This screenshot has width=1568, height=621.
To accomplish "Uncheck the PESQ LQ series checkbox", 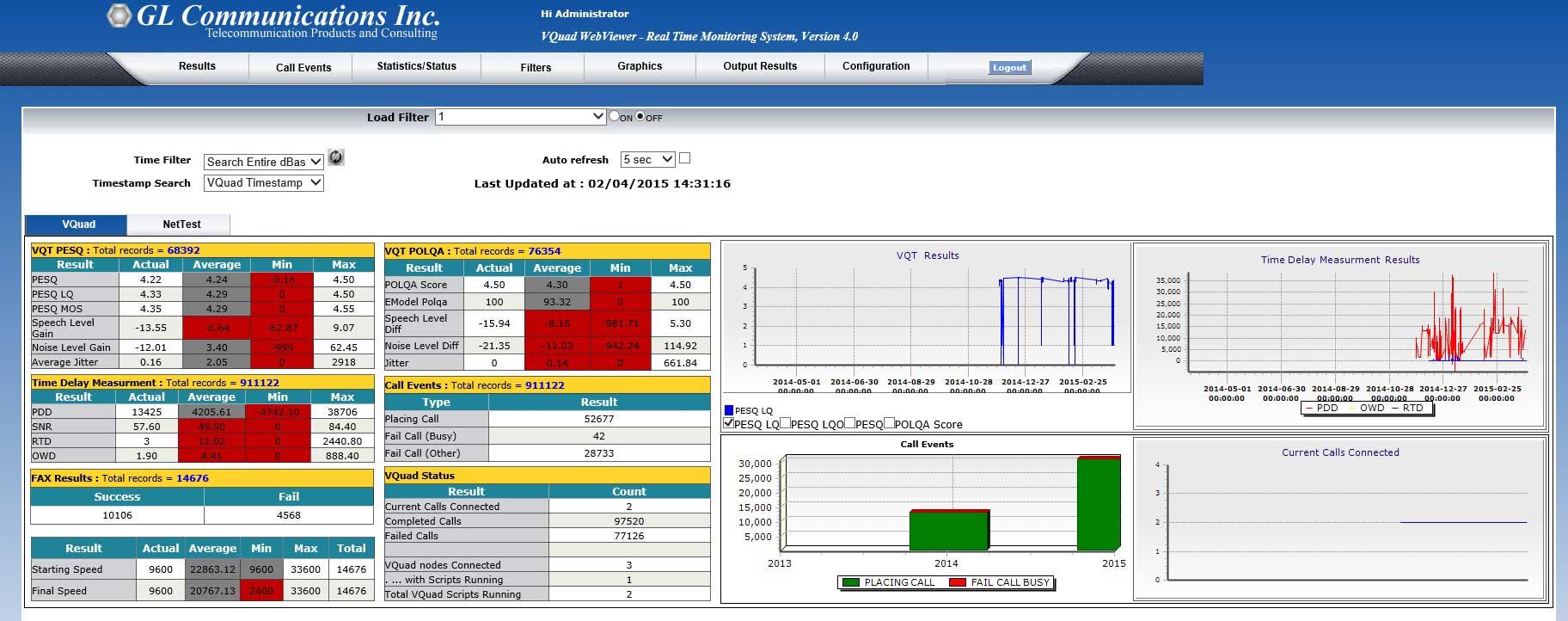I will (x=729, y=423).
